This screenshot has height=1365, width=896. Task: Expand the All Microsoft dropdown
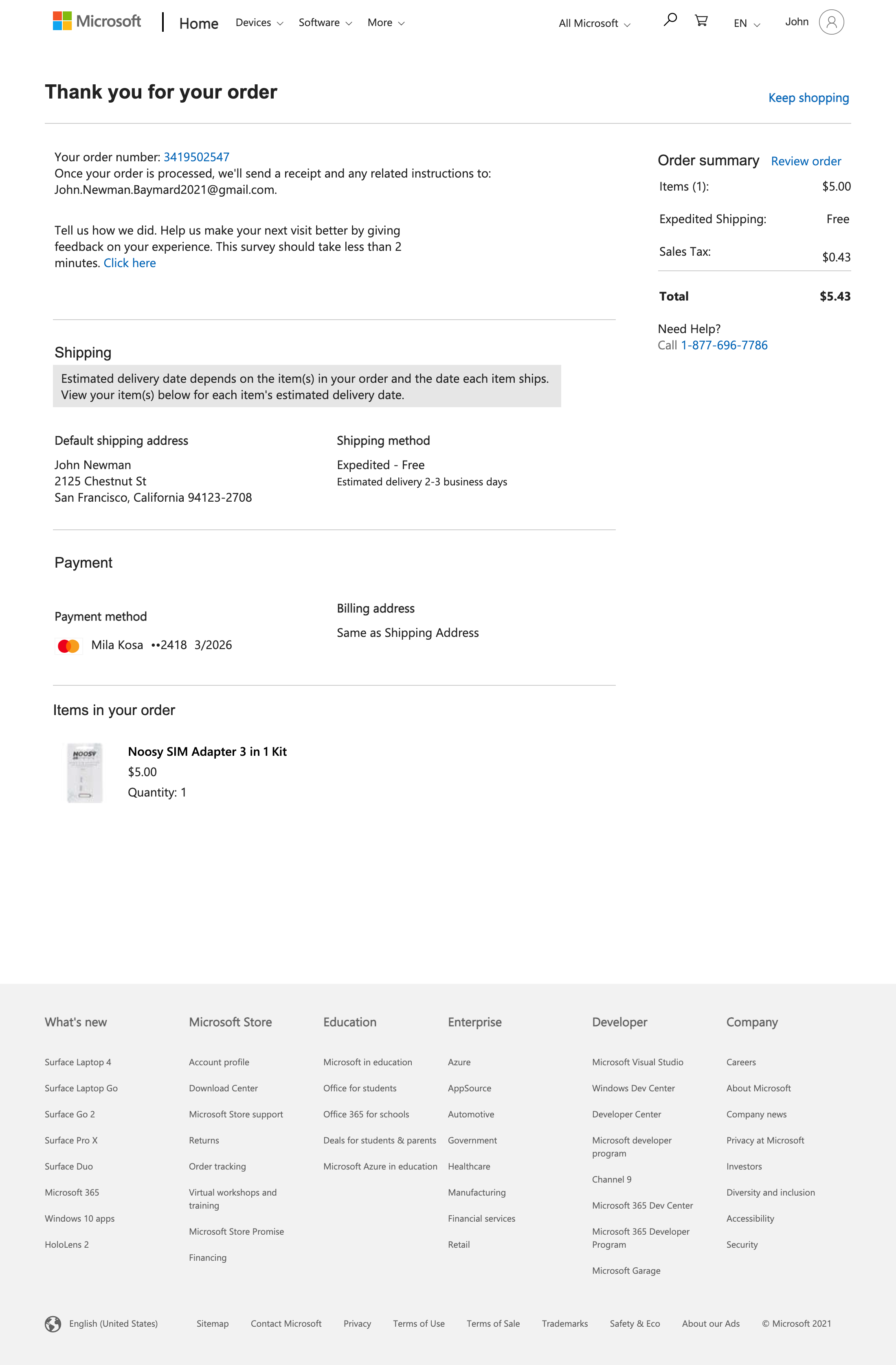[593, 24]
